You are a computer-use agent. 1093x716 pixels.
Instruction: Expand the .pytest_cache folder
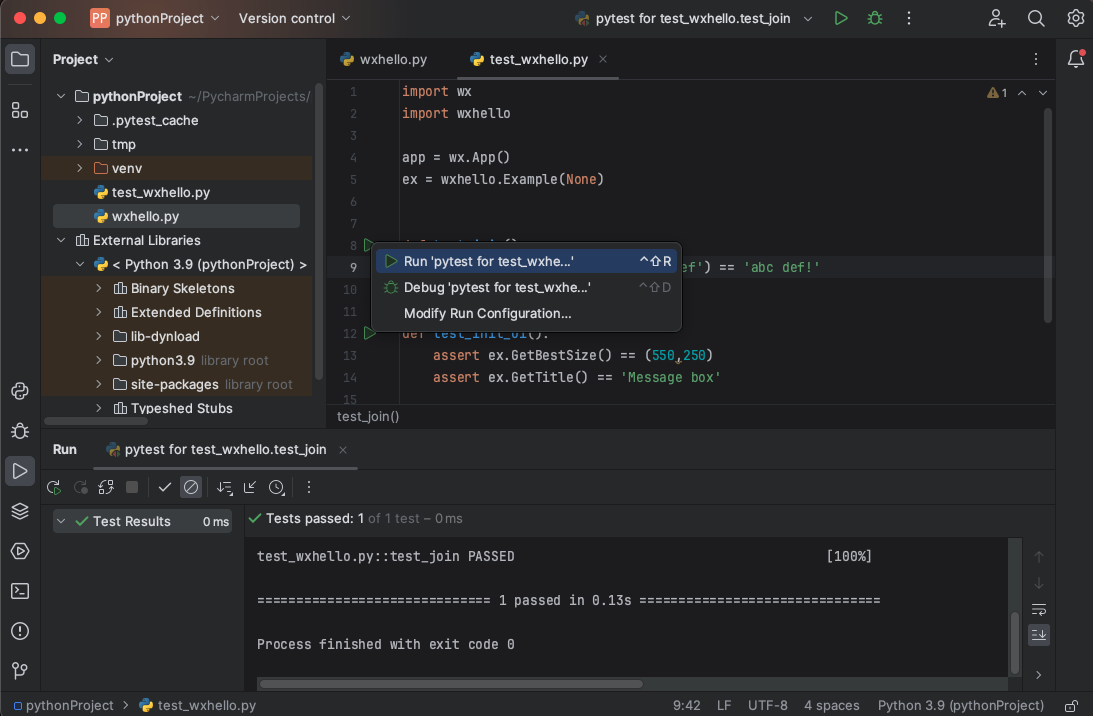point(79,120)
